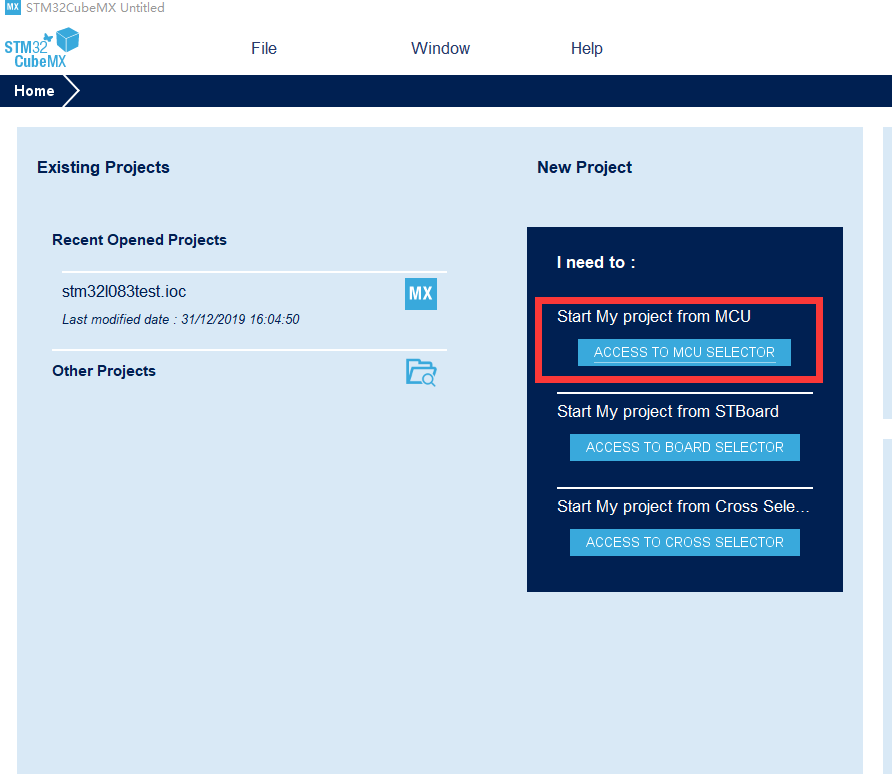Image resolution: width=892 pixels, height=782 pixels.
Task: Open stm32l083test.ioc recent project
Action: 123,291
